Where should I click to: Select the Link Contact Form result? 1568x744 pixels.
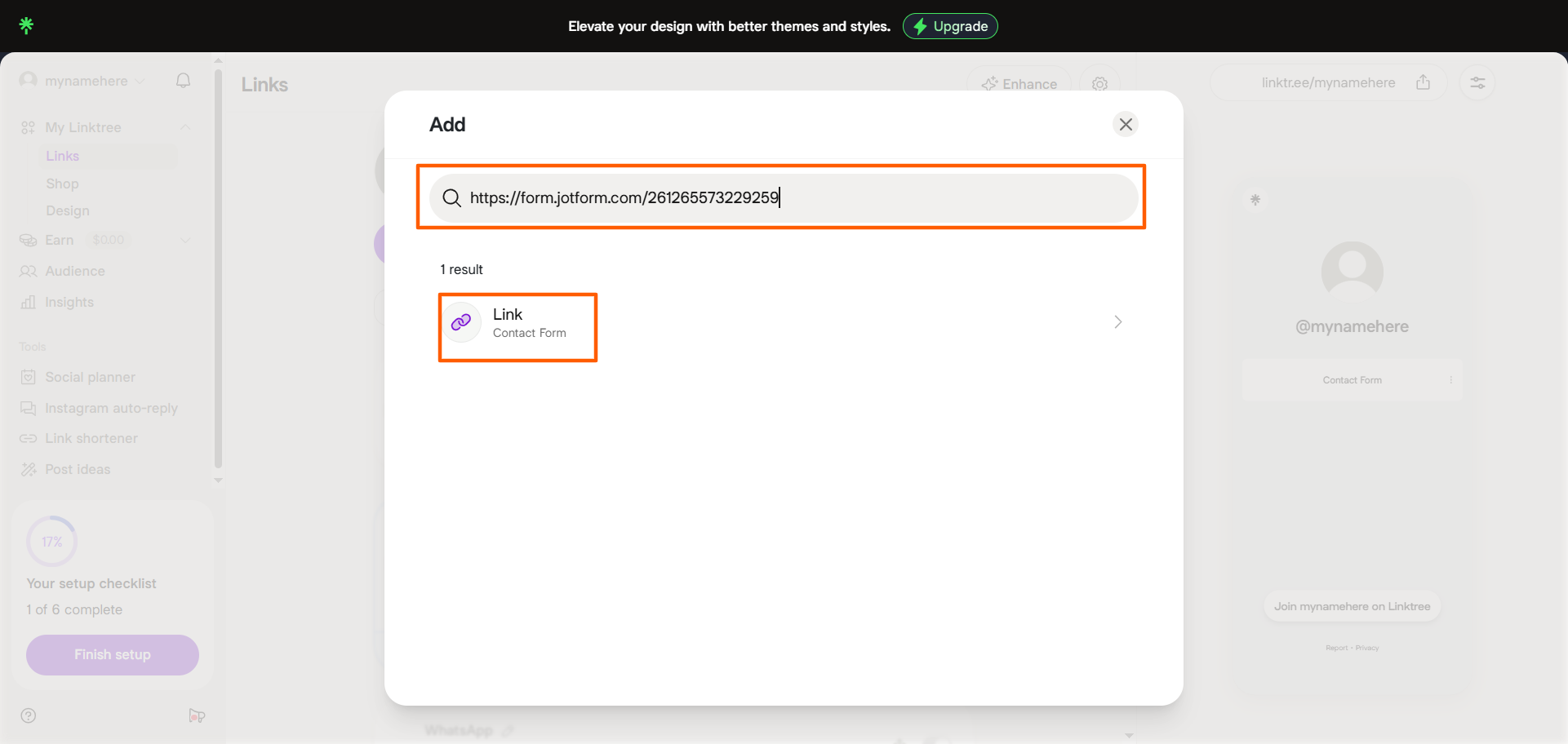click(x=782, y=322)
